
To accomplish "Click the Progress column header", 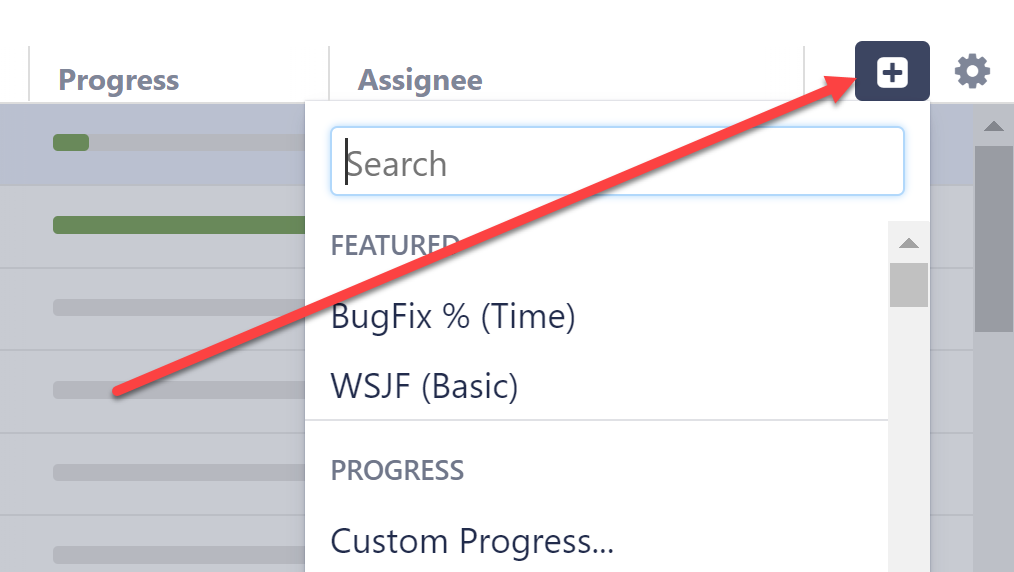I will (119, 80).
